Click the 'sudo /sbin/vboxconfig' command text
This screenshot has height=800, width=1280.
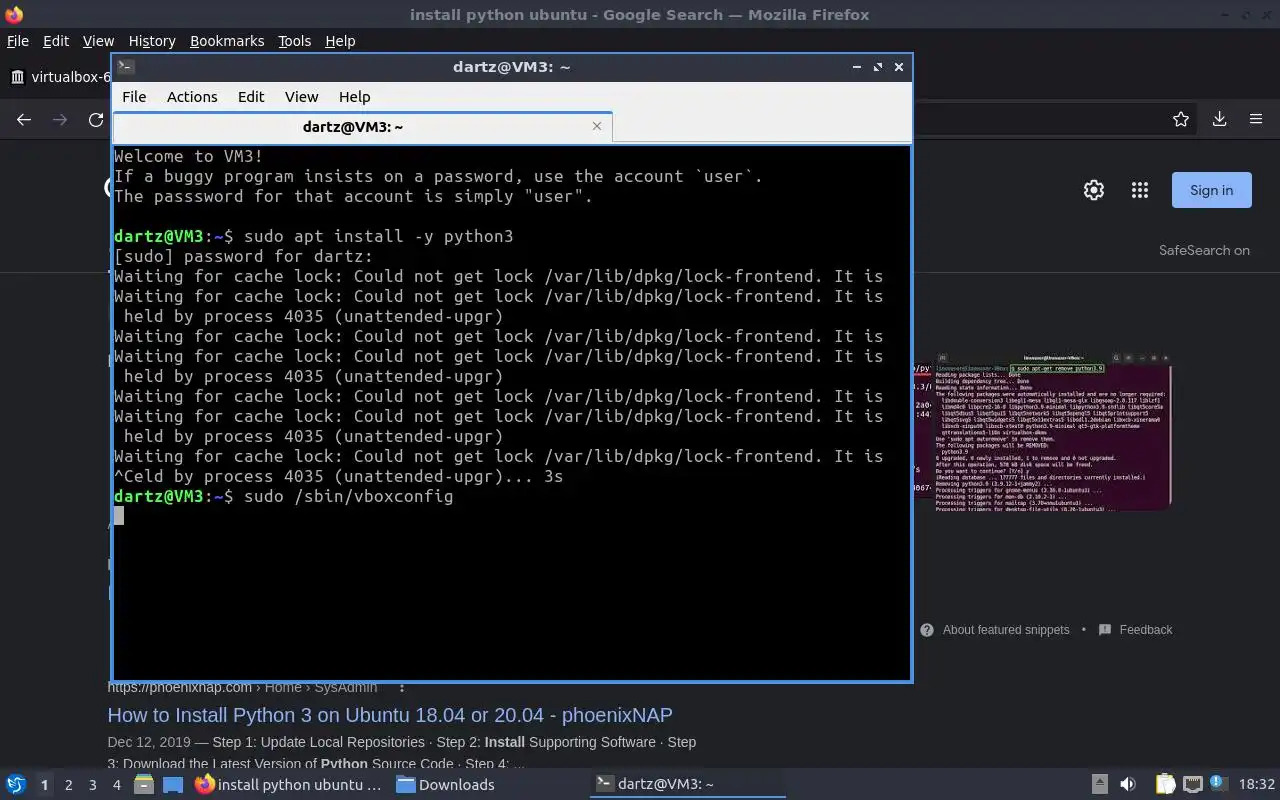pos(348,496)
